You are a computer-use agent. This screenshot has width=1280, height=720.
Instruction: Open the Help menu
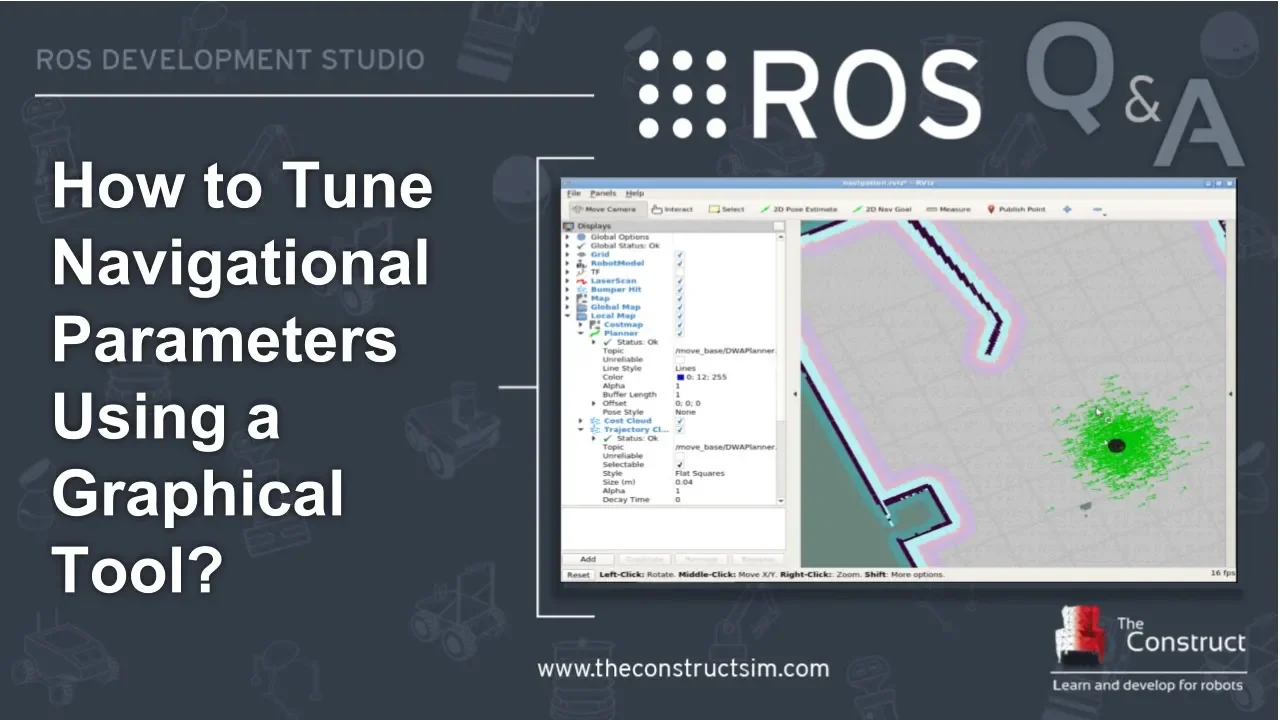(x=635, y=193)
